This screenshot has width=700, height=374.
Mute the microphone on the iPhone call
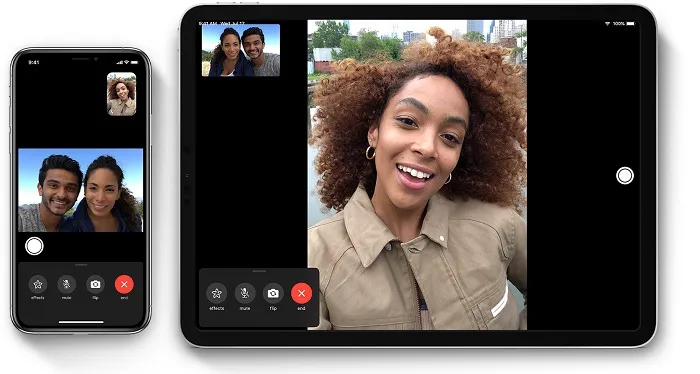67,284
